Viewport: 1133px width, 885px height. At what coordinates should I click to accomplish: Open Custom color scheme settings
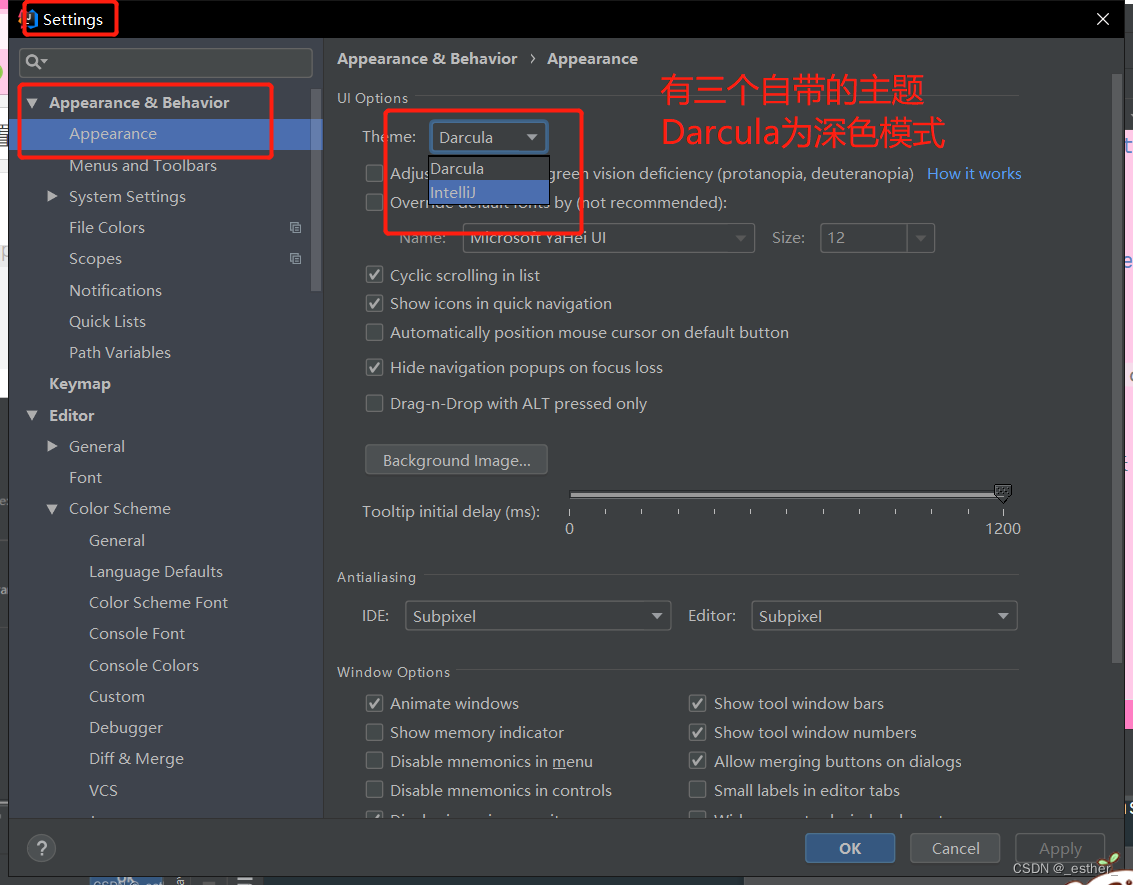point(116,696)
